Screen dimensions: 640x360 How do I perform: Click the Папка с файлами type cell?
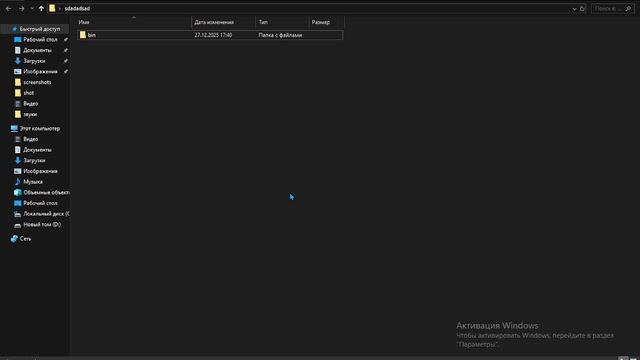280,35
